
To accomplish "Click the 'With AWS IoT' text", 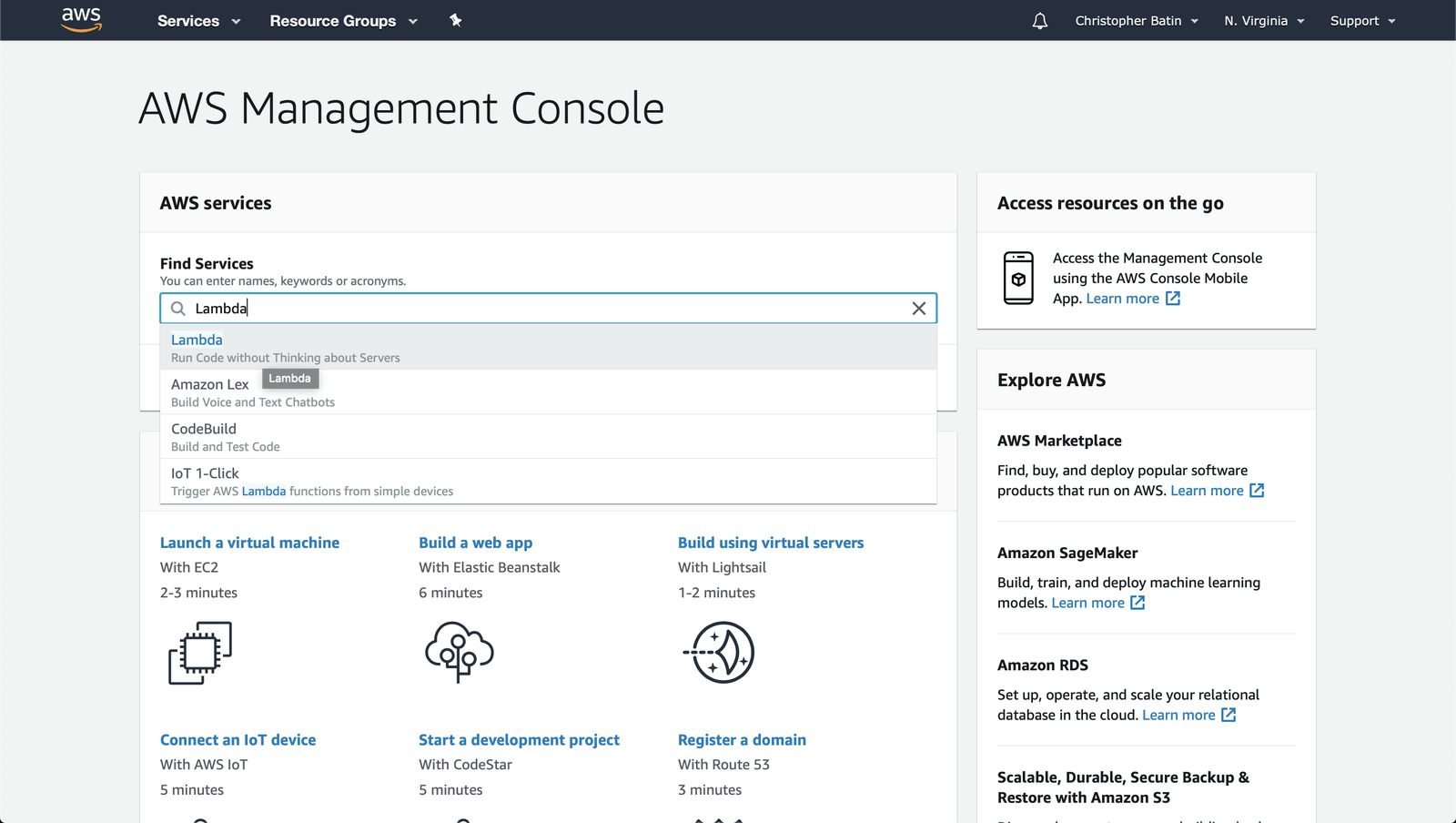I will tap(204, 765).
